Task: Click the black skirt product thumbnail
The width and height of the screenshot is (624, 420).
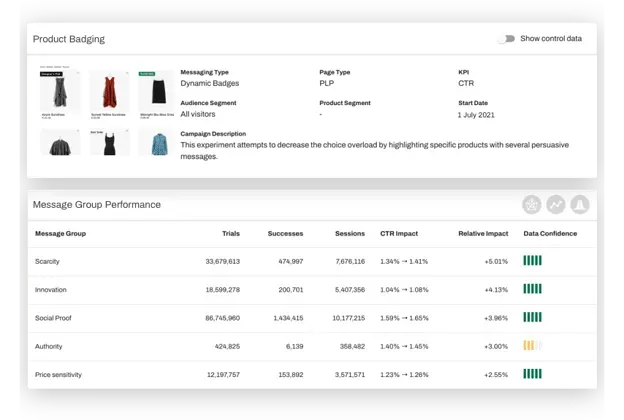Action: click(x=158, y=93)
